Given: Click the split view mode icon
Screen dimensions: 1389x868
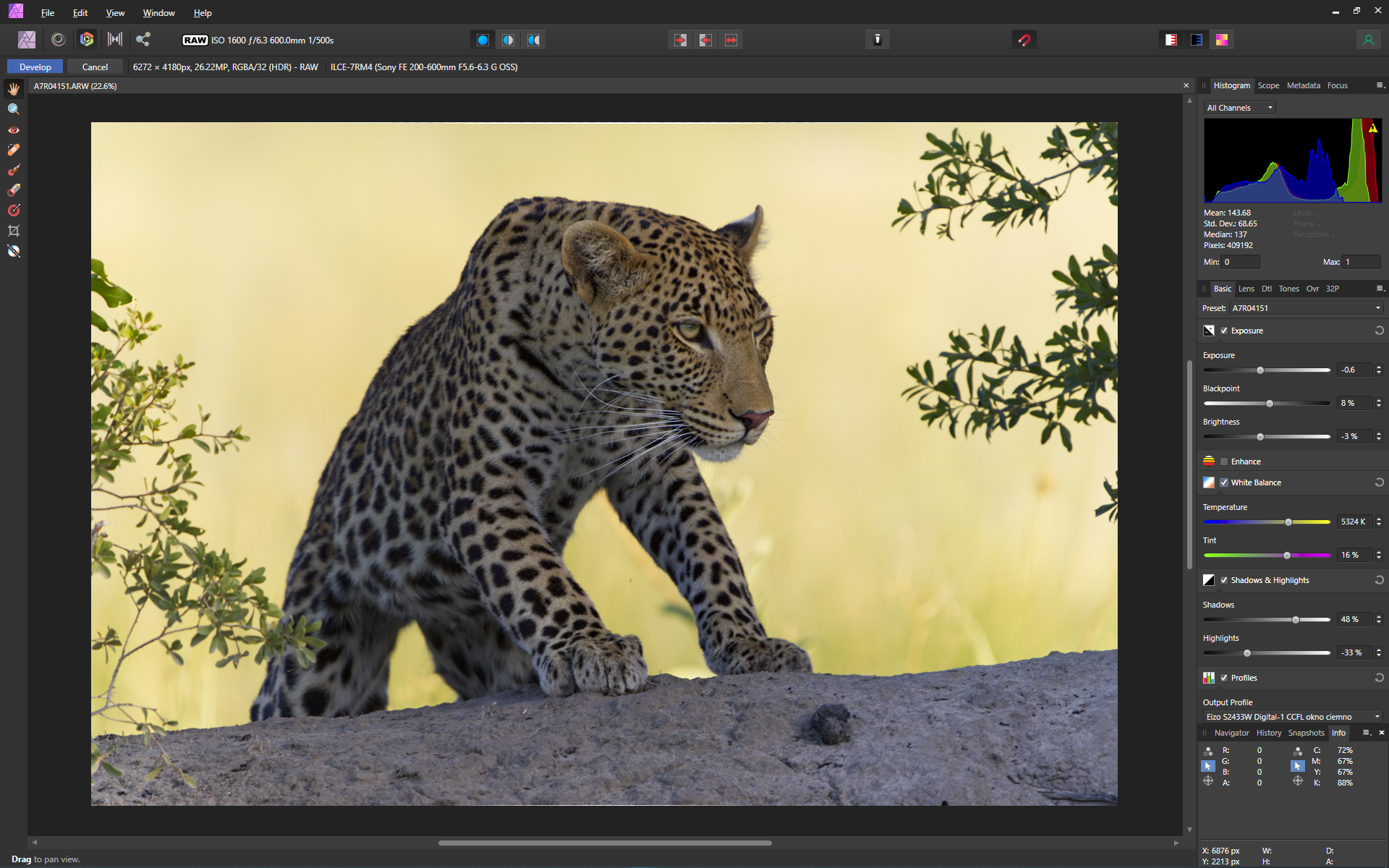Looking at the screenshot, I should [x=509, y=40].
